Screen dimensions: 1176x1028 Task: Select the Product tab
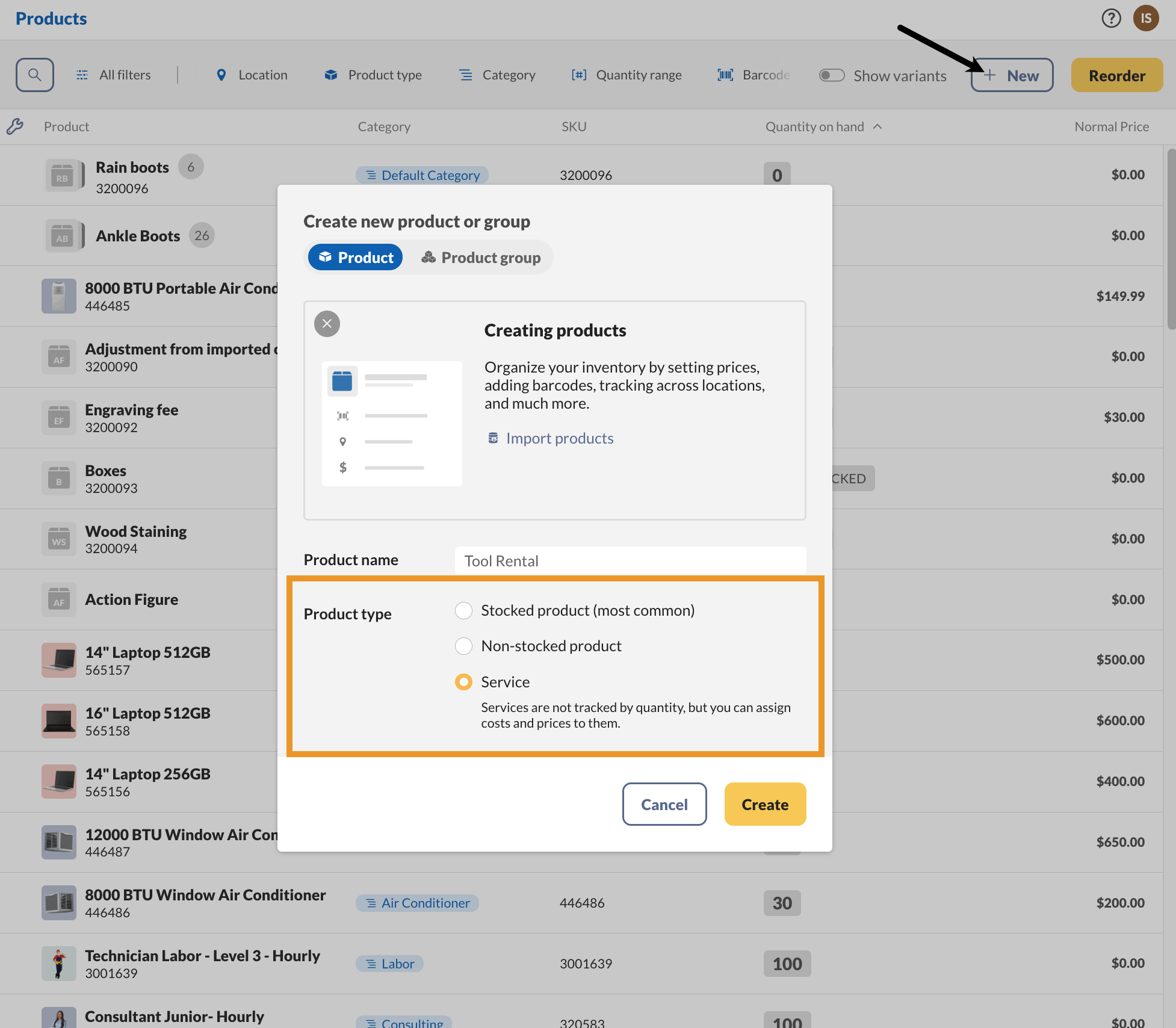(355, 257)
